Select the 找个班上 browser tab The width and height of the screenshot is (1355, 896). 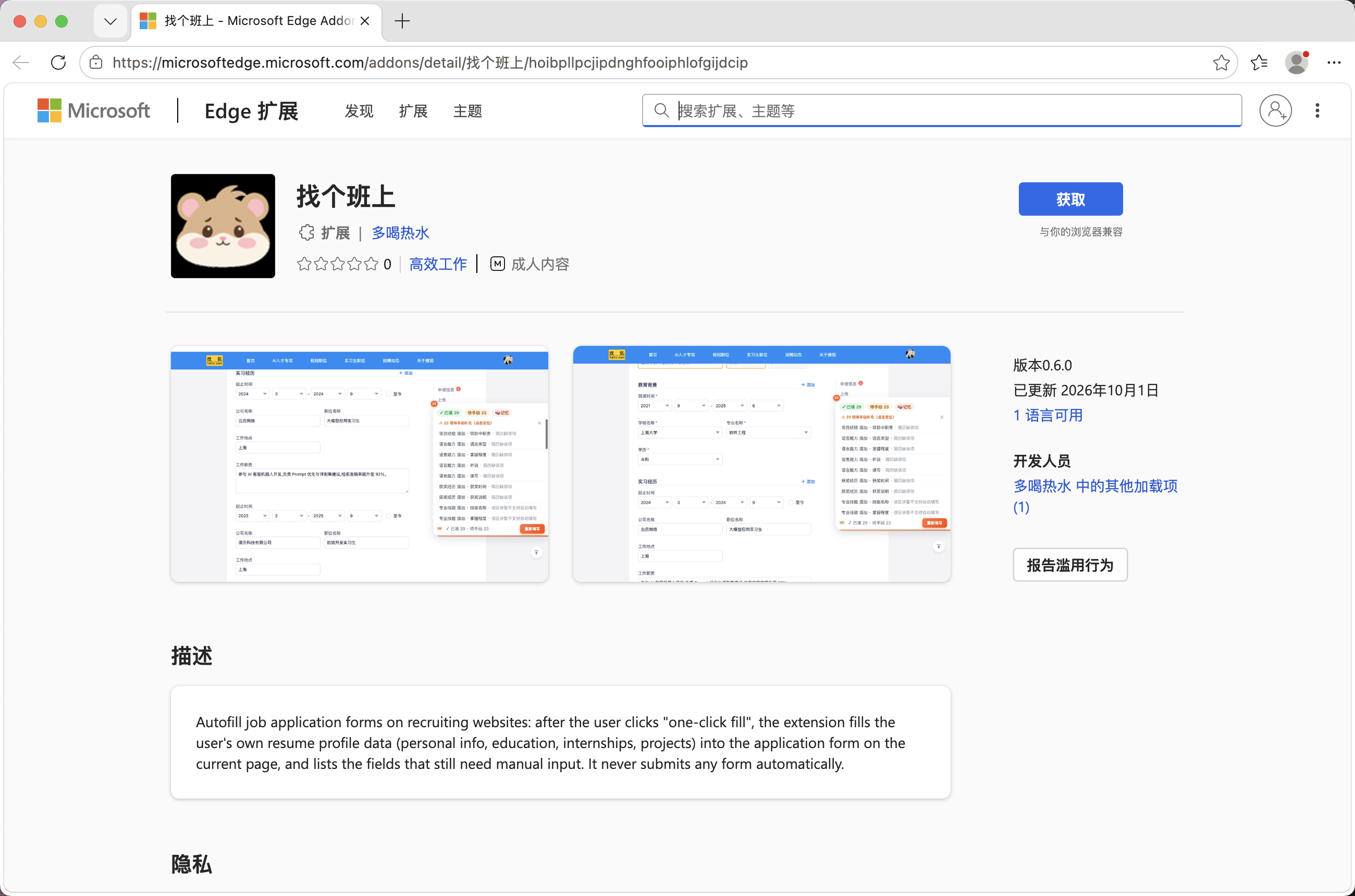(x=256, y=21)
